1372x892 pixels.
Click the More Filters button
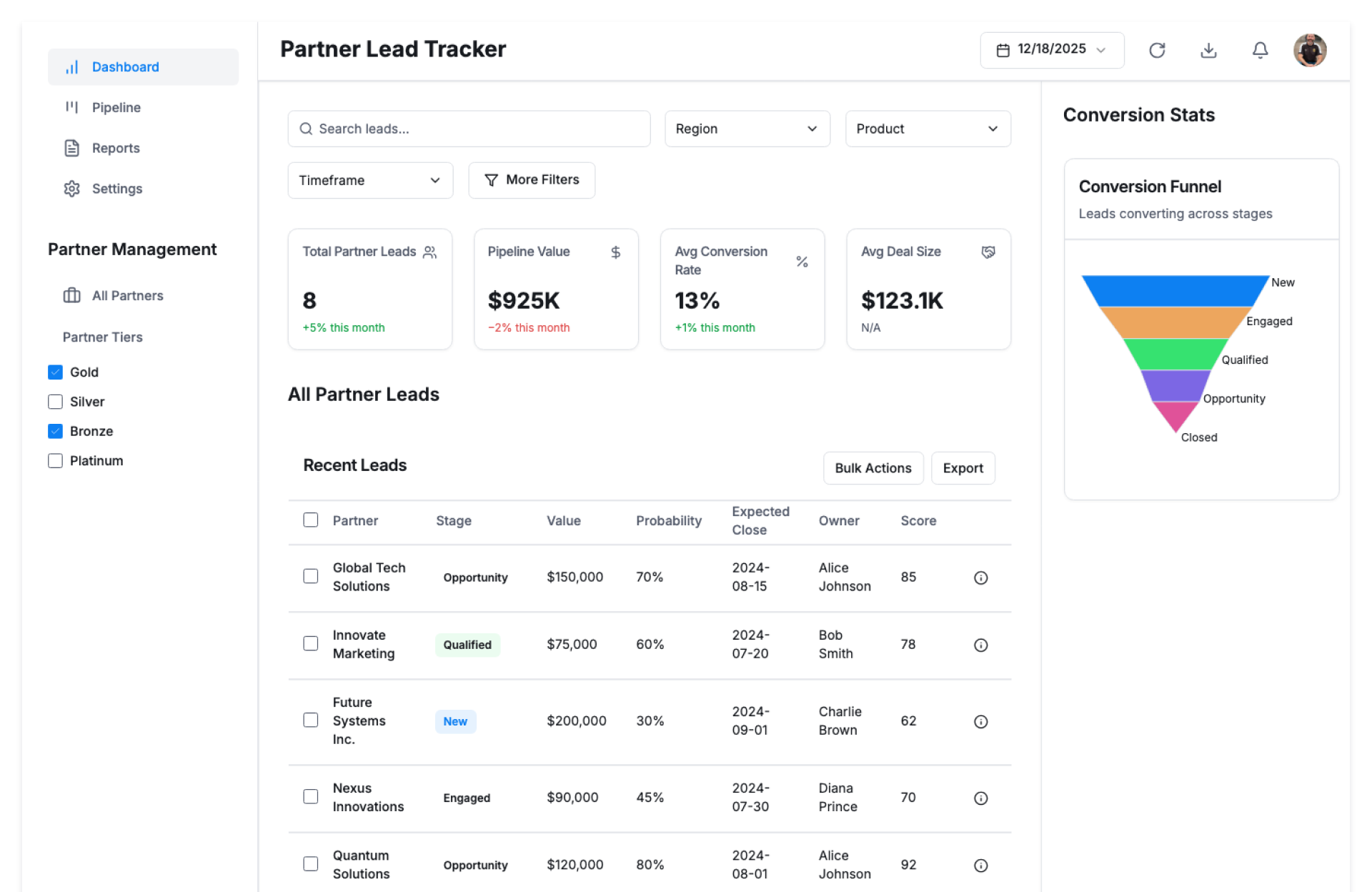coord(531,180)
